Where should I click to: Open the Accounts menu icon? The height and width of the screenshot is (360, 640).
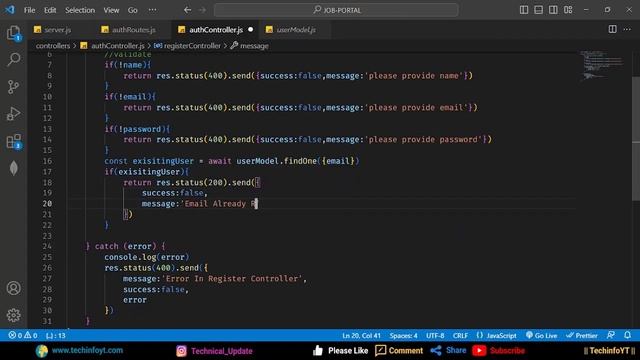click(13, 288)
